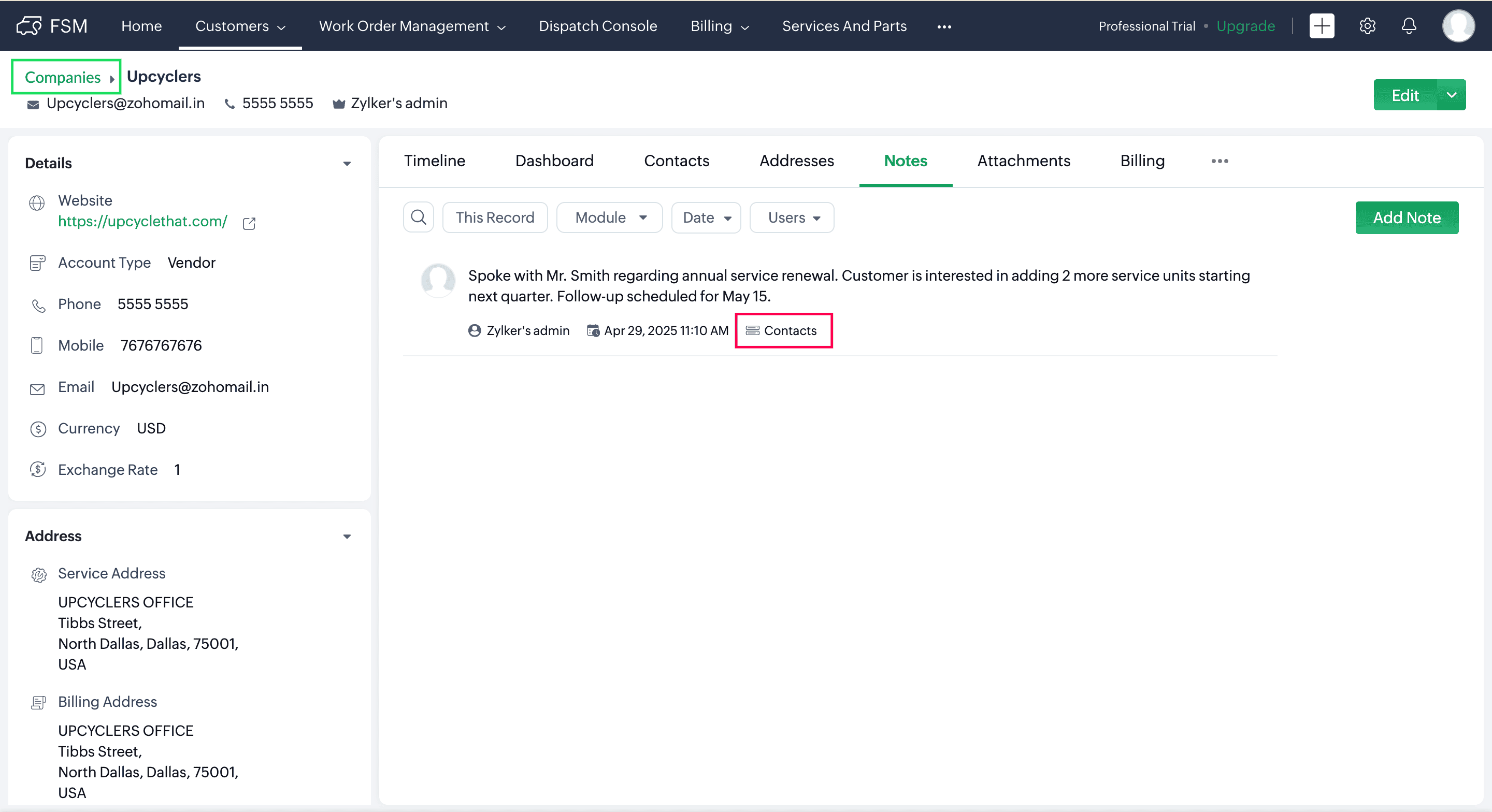
Task: Open the Work Order Management menu
Action: point(412,26)
